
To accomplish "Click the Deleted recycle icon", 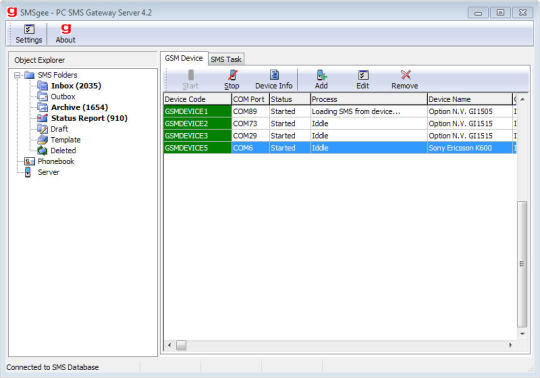I will click(42, 150).
